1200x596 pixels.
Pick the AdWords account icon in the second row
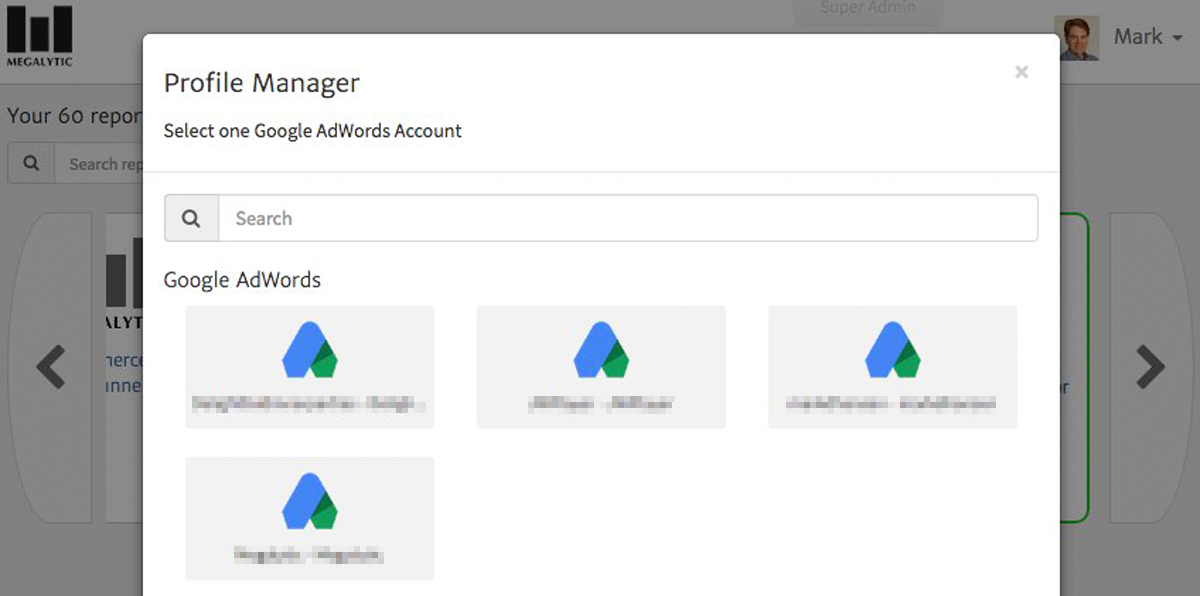pos(309,501)
